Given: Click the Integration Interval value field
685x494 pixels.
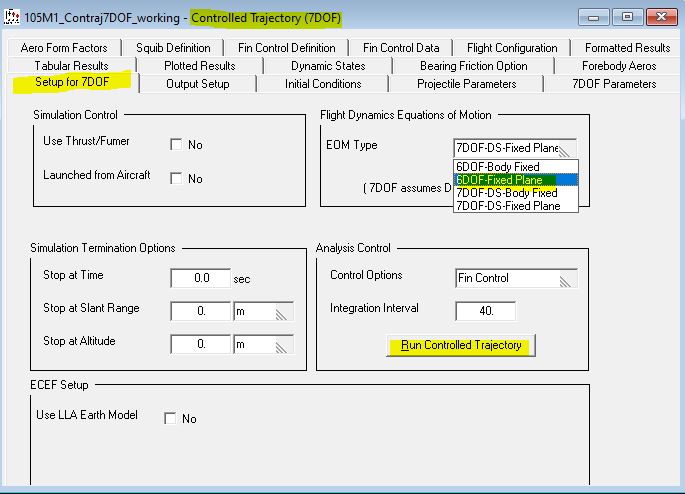Looking at the screenshot, I should 485,311.
